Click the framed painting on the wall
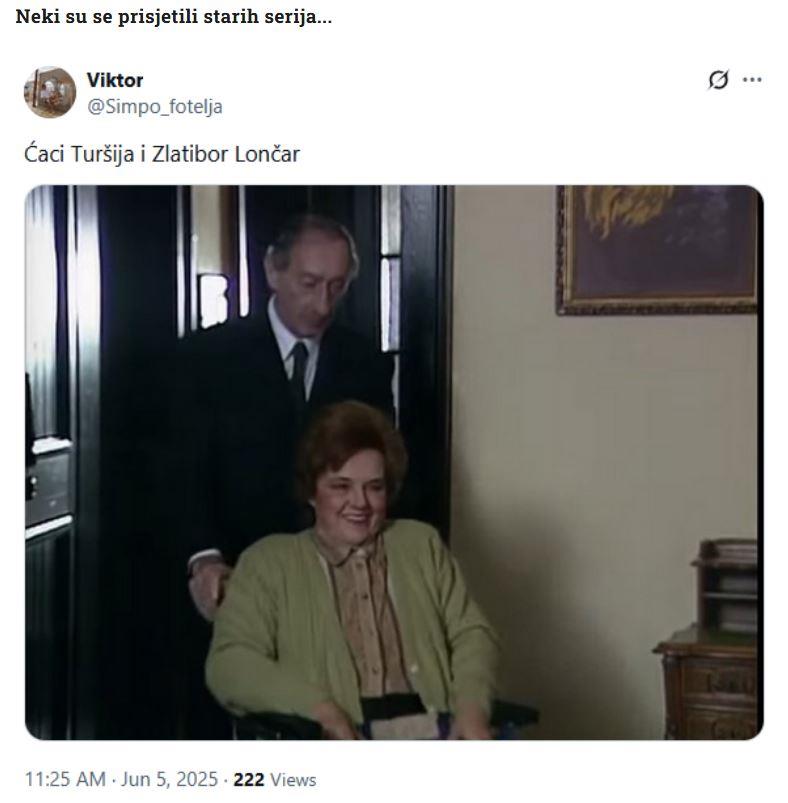788x803 pixels. tap(658, 249)
